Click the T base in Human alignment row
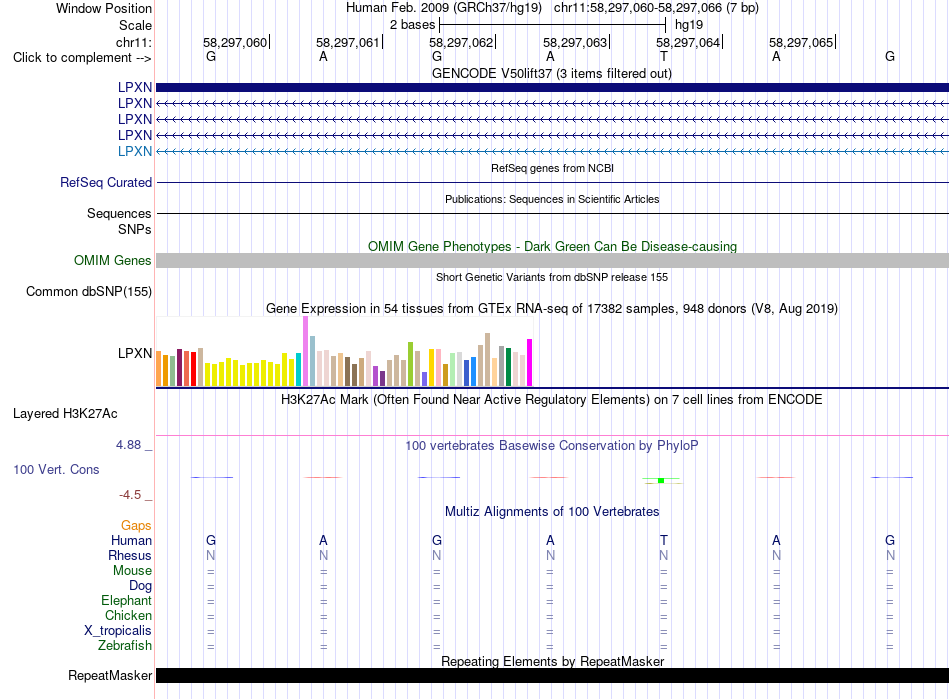Image resolution: width=950 pixels, height=699 pixels. coord(663,540)
